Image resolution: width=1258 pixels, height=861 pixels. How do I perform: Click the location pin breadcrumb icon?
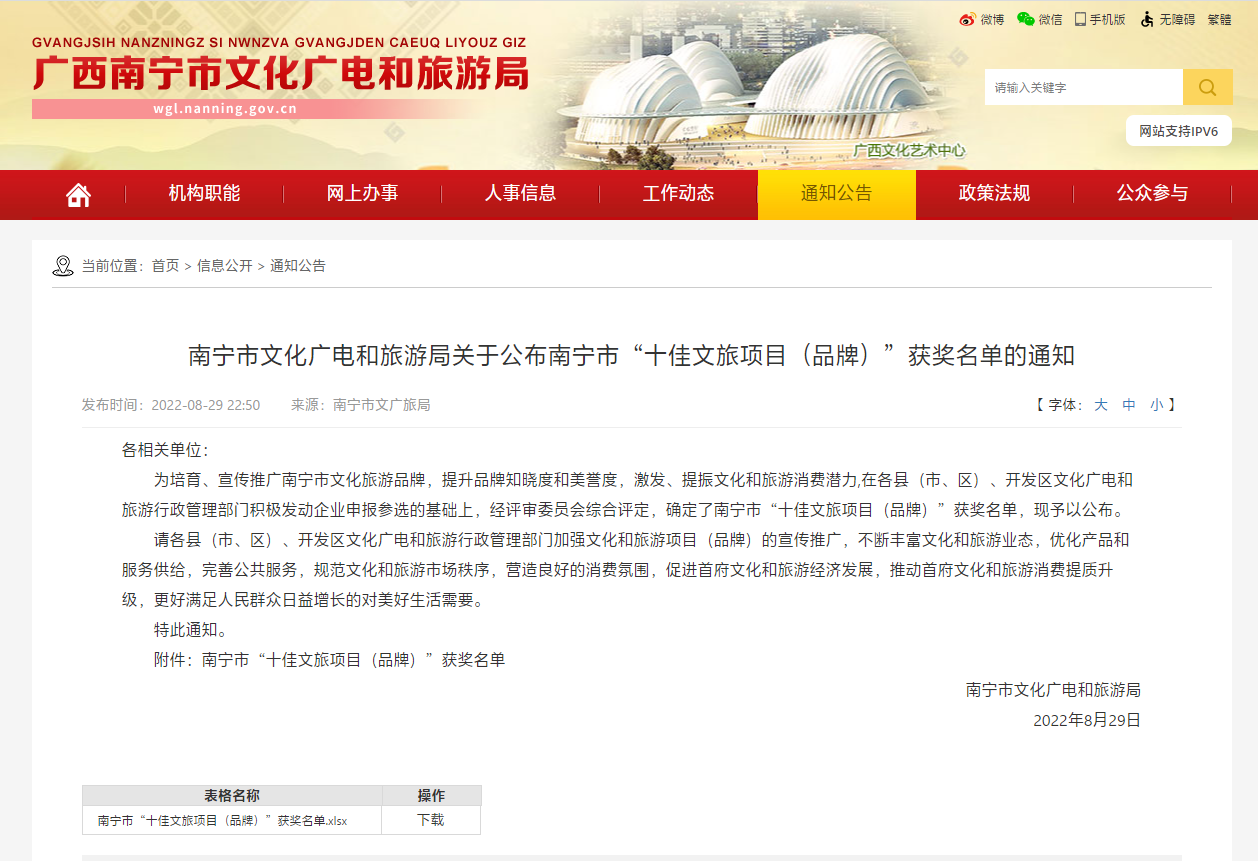(63, 266)
